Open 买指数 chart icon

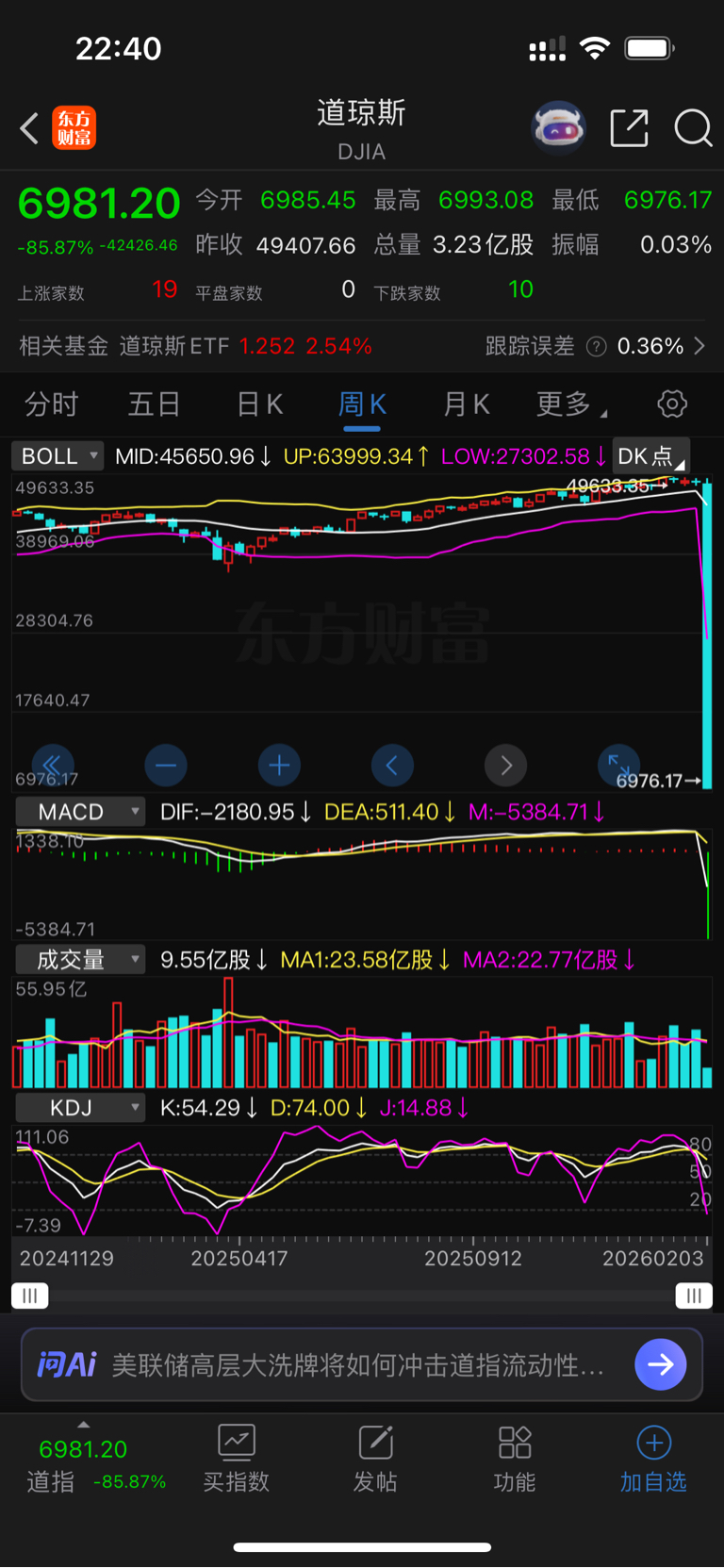coord(236,1442)
